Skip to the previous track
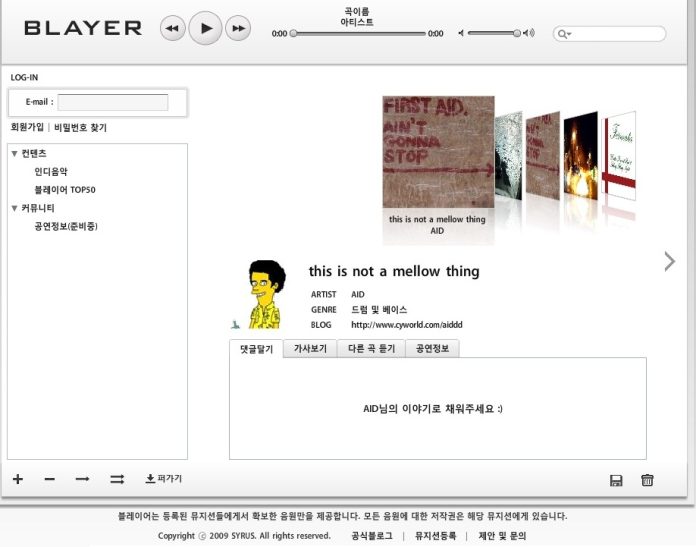The width and height of the screenshot is (696, 547). tap(173, 29)
